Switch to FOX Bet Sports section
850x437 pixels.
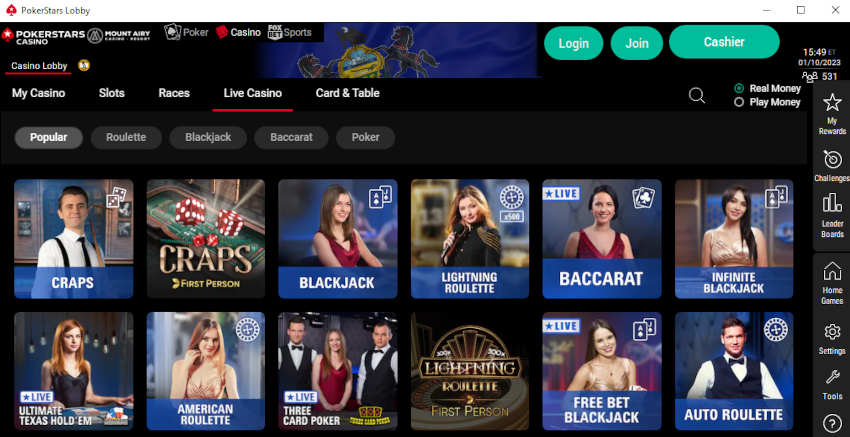[x=290, y=33]
